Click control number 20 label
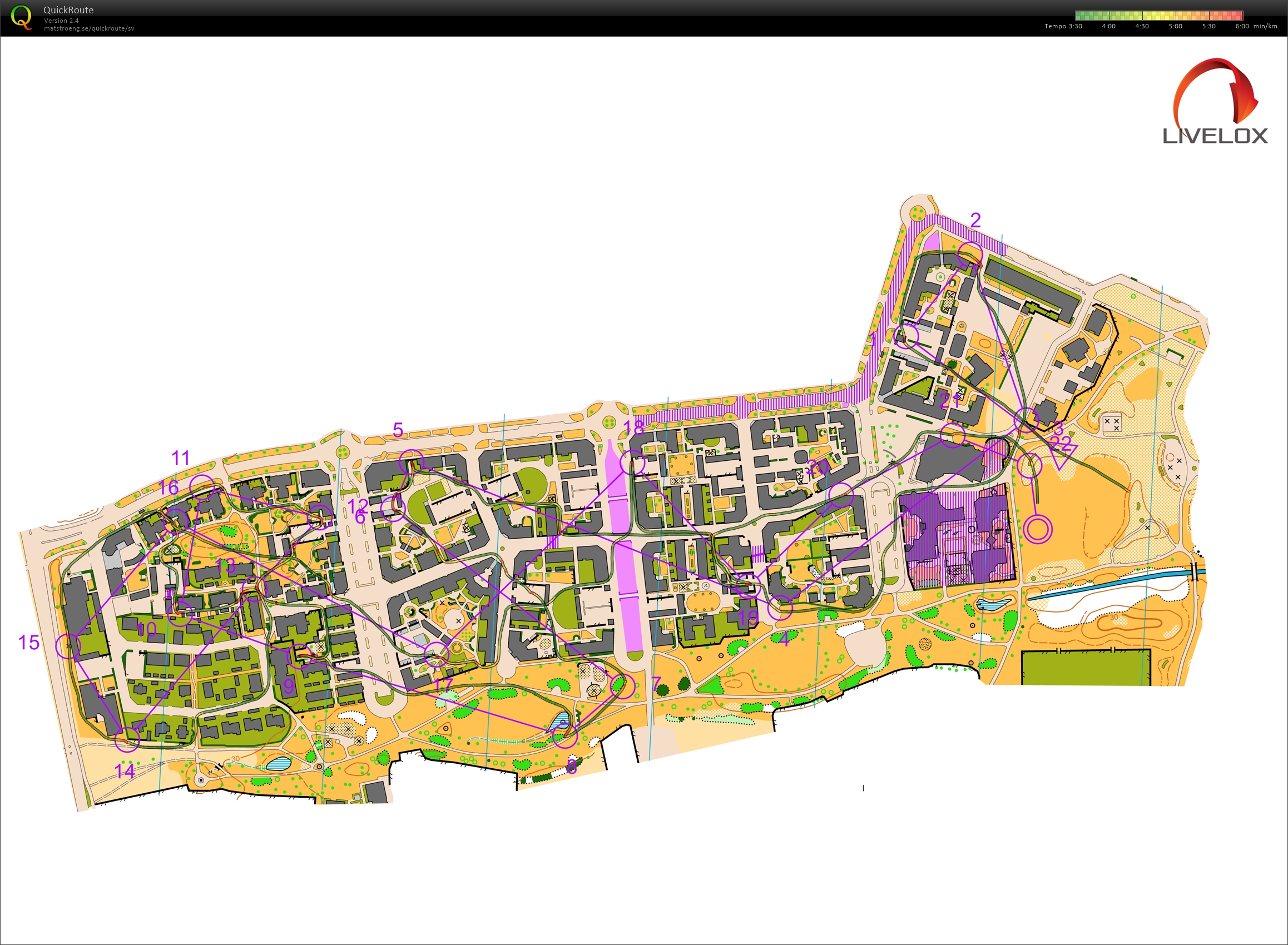The width and height of the screenshot is (1288, 945). pyautogui.click(x=818, y=467)
